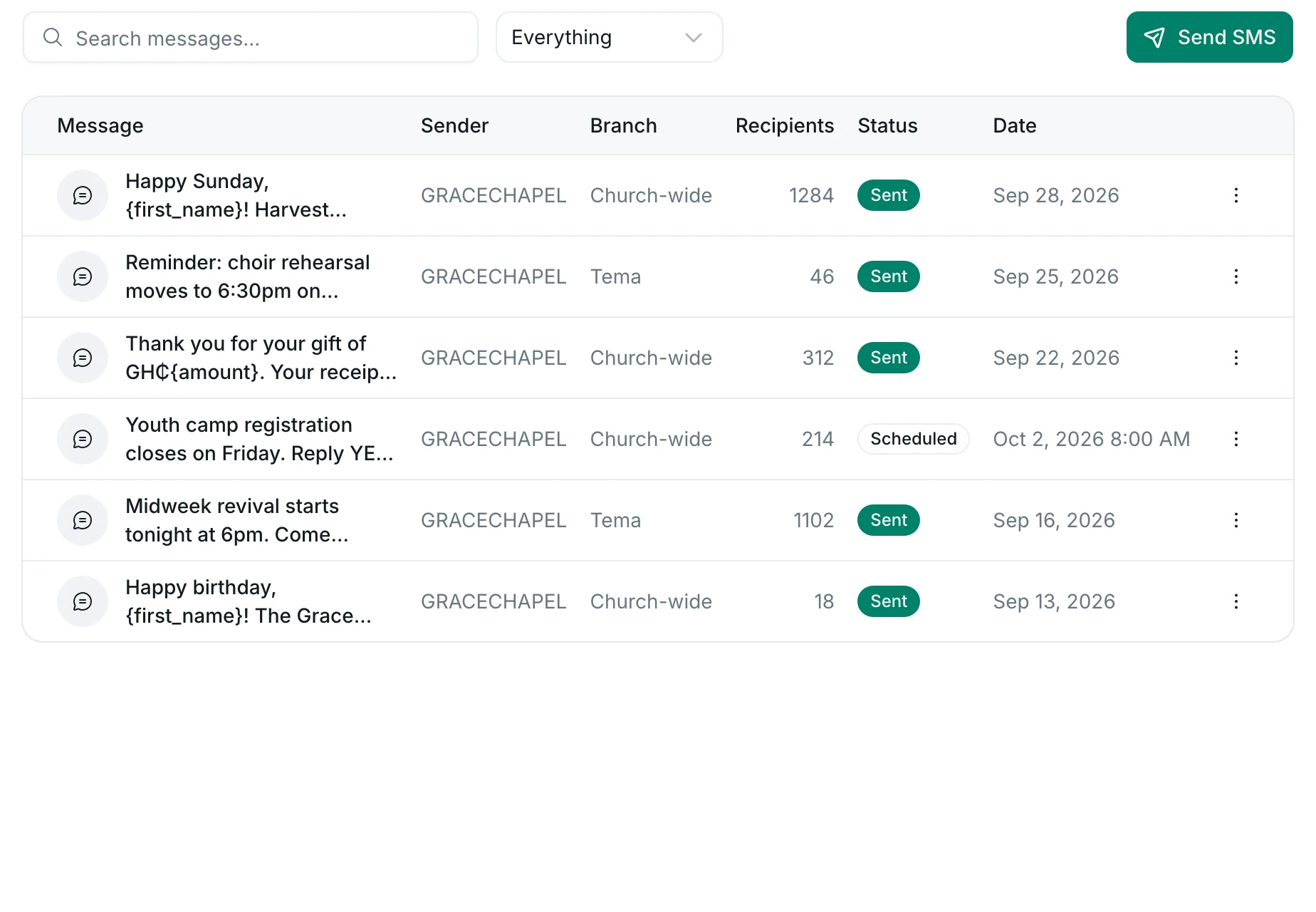This screenshot has height=912, width=1316.
Task: Click the message icon for Happy birthday row
Action: 83,601
